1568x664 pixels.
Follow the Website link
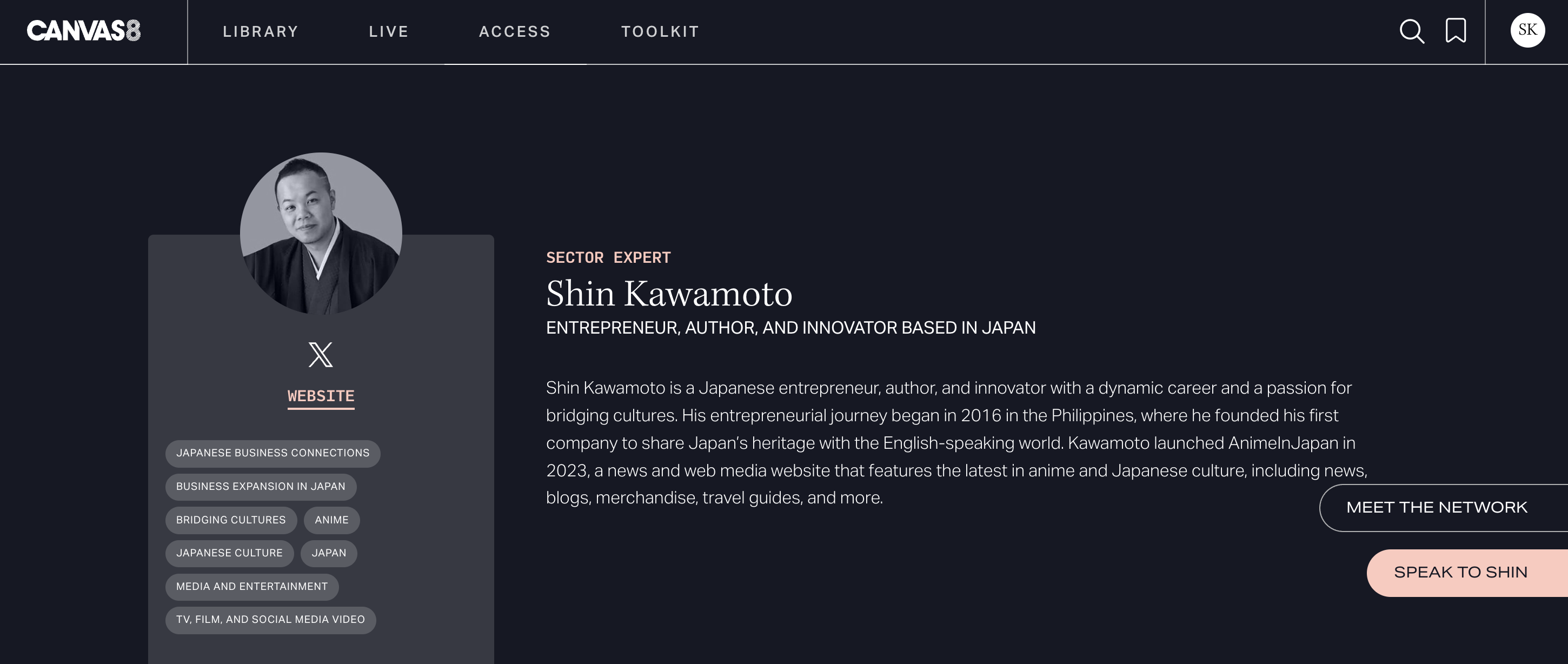[321, 396]
